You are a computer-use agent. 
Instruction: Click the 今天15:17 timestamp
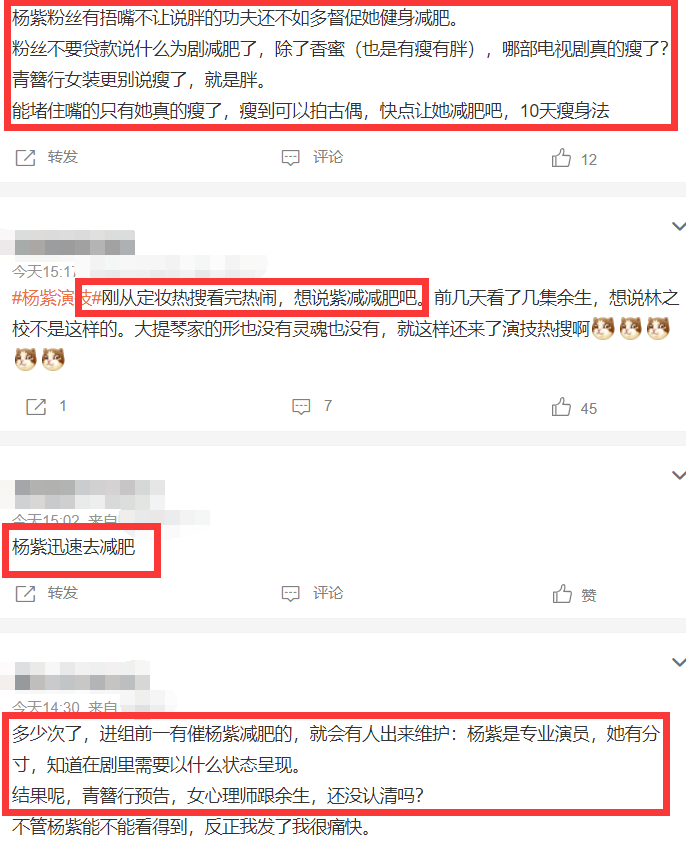click(x=43, y=271)
